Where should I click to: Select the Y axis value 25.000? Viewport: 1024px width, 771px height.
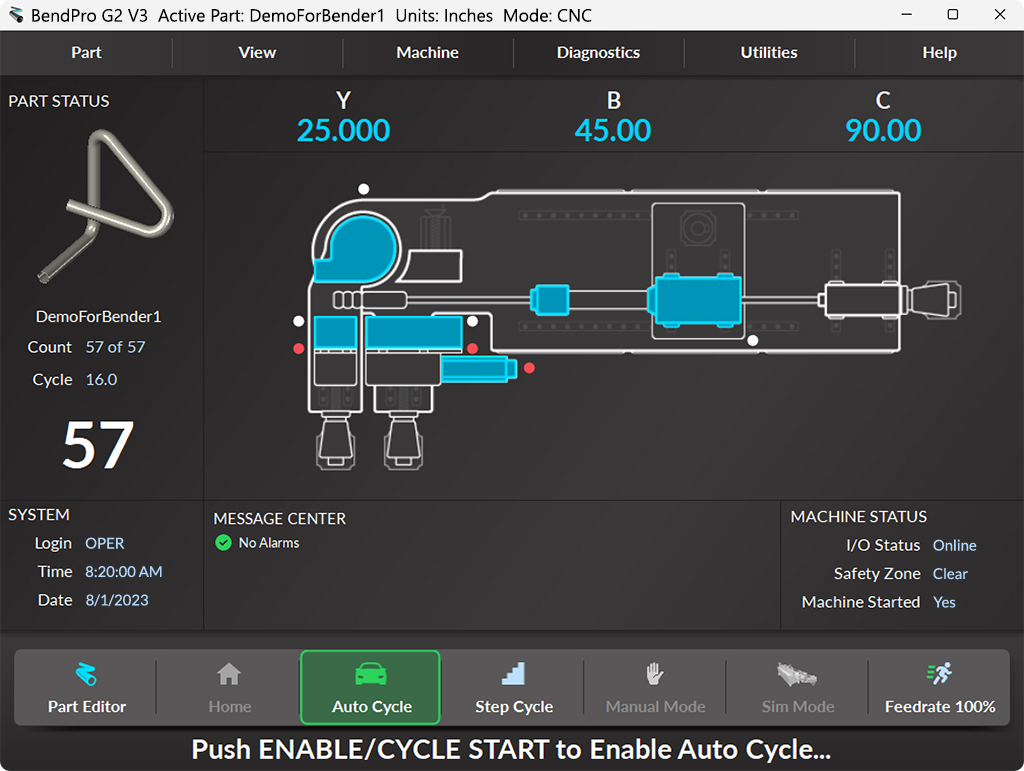(343, 130)
